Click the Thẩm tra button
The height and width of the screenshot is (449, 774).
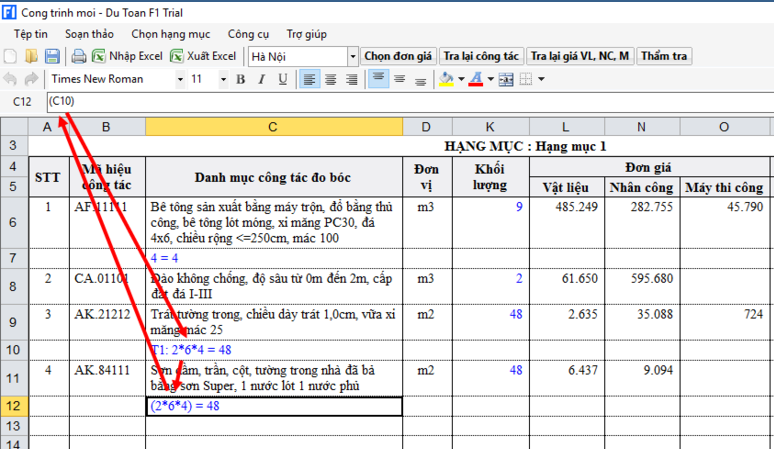click(663, 56)
